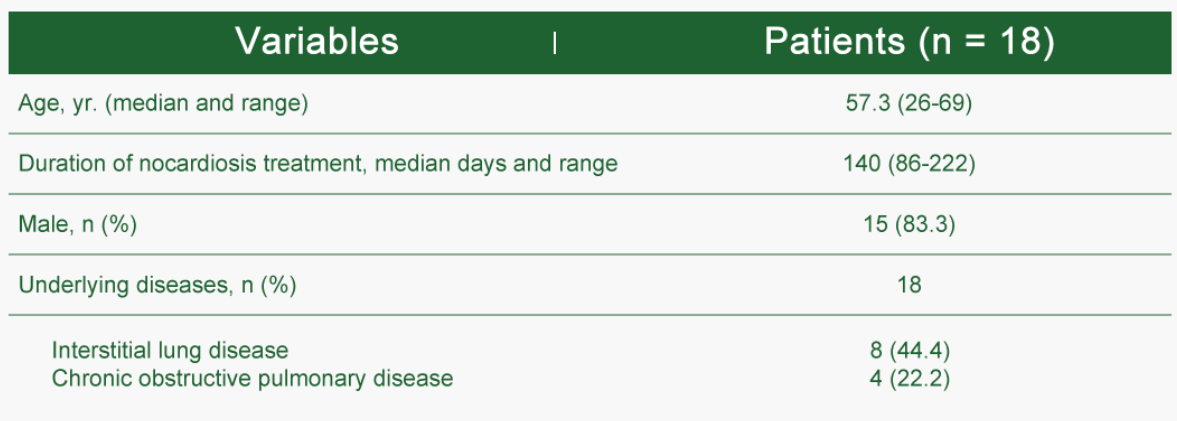
Task: Select the Age, yr. row label
Action: tap(163, 104)
